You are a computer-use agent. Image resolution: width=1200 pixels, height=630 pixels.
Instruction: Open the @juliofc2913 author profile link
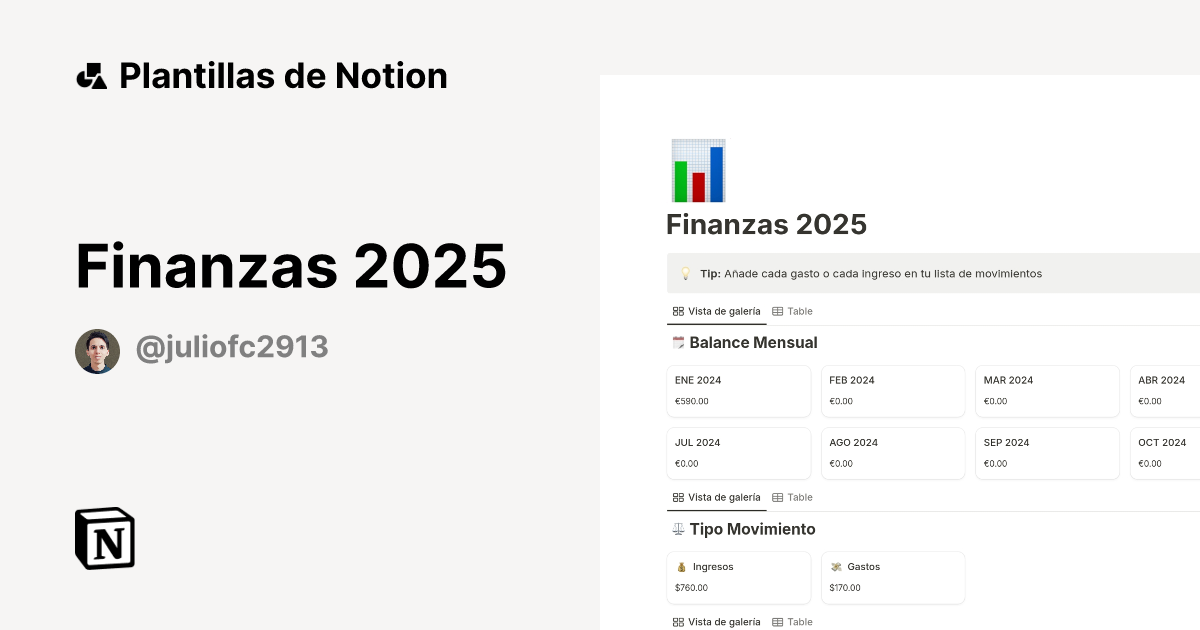click(231, 346)
